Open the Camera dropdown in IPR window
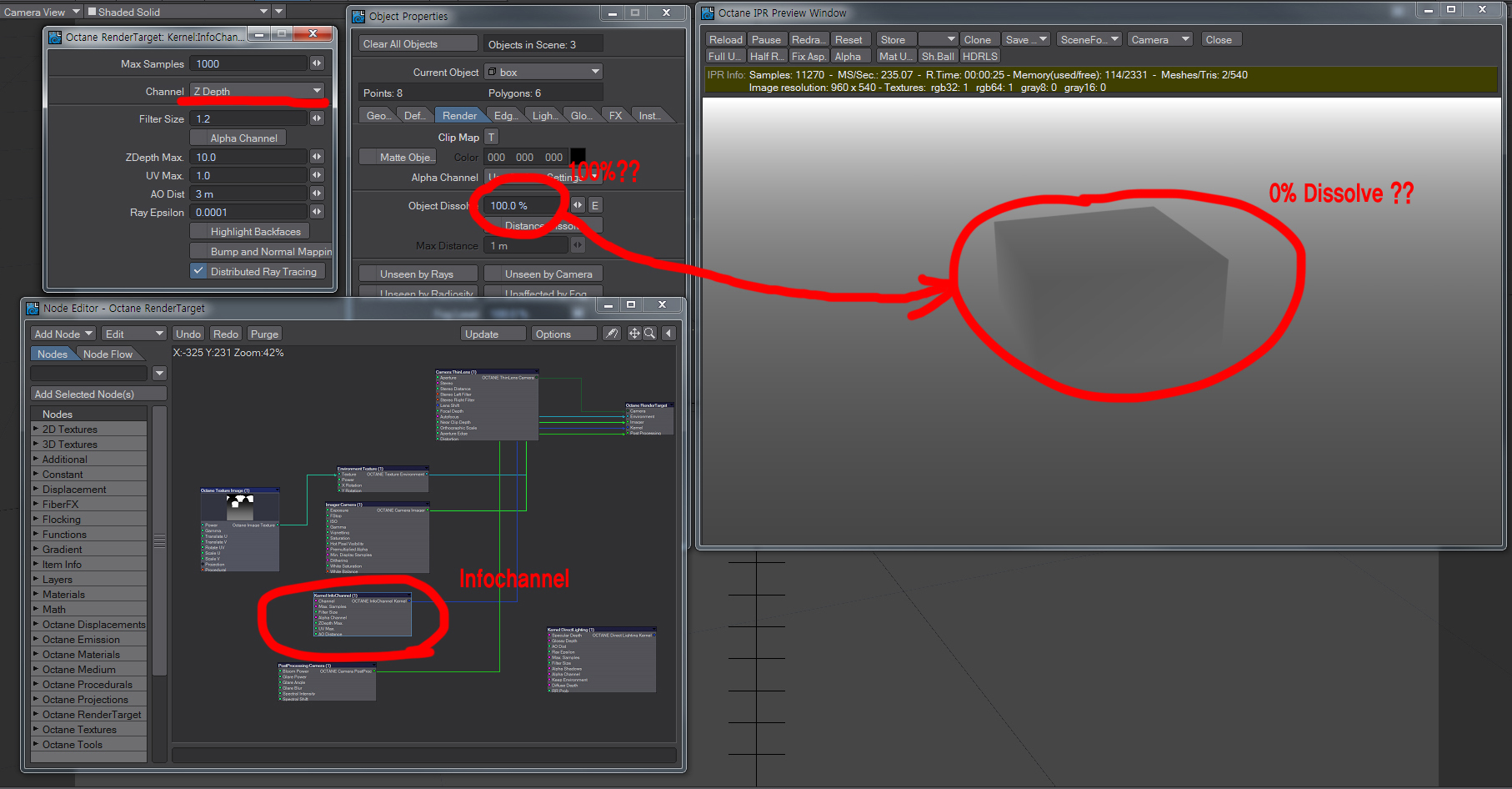 [x=1160, y=39]
